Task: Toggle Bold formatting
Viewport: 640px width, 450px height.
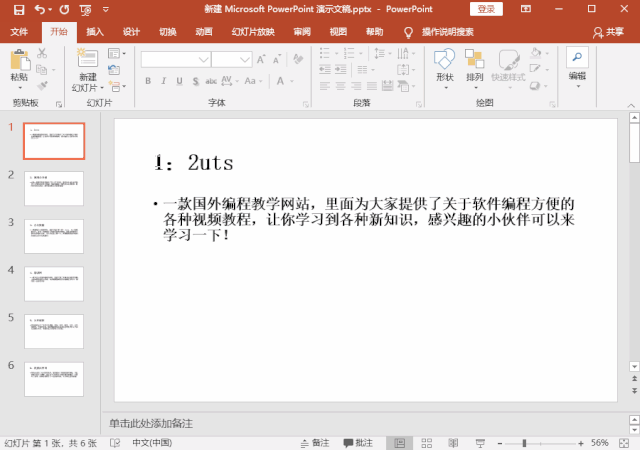Action: [x=148, y=81]
